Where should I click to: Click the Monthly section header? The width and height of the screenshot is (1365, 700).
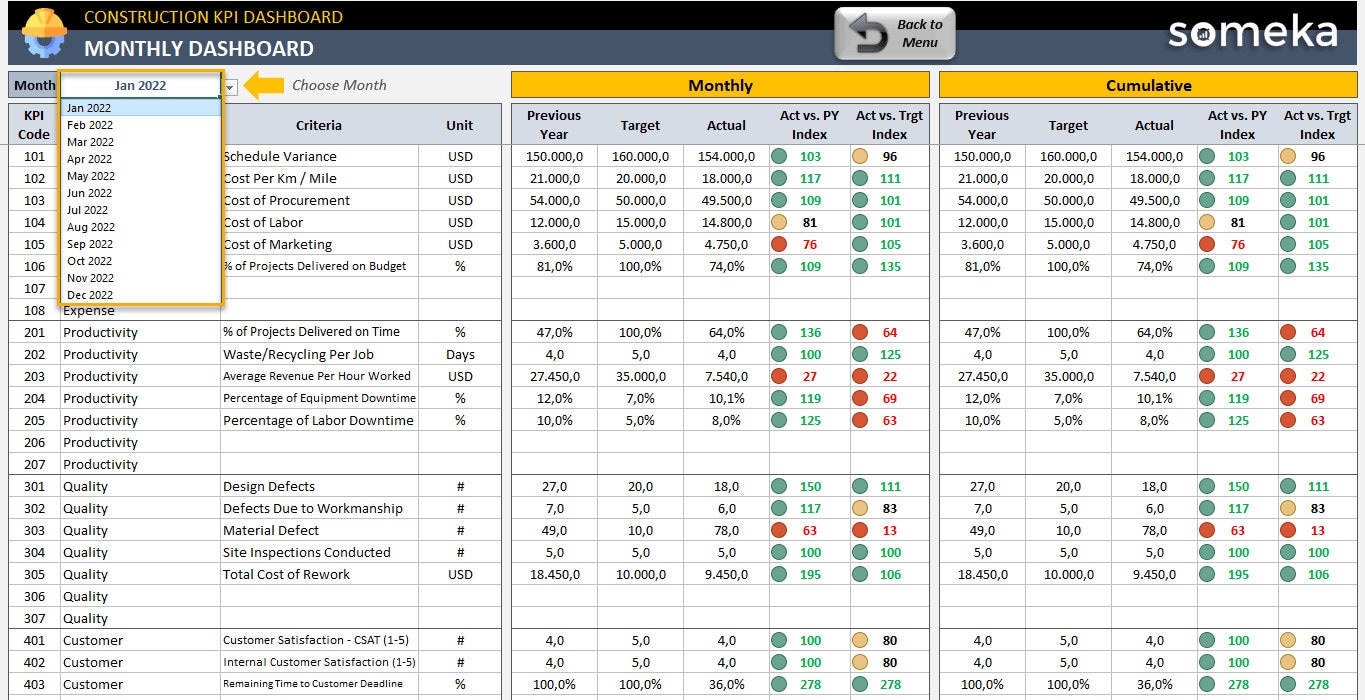[720, 85]
